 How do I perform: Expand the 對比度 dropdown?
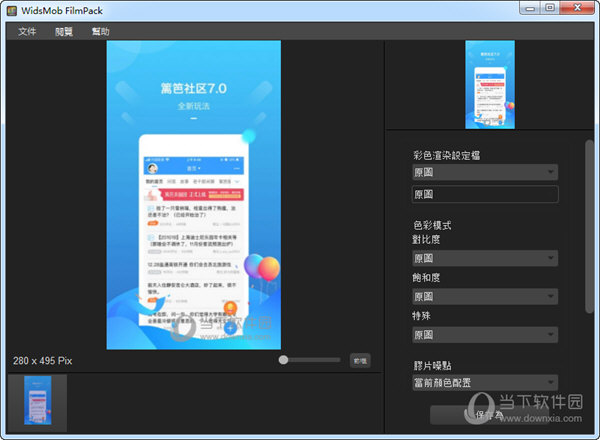(485, 258)
